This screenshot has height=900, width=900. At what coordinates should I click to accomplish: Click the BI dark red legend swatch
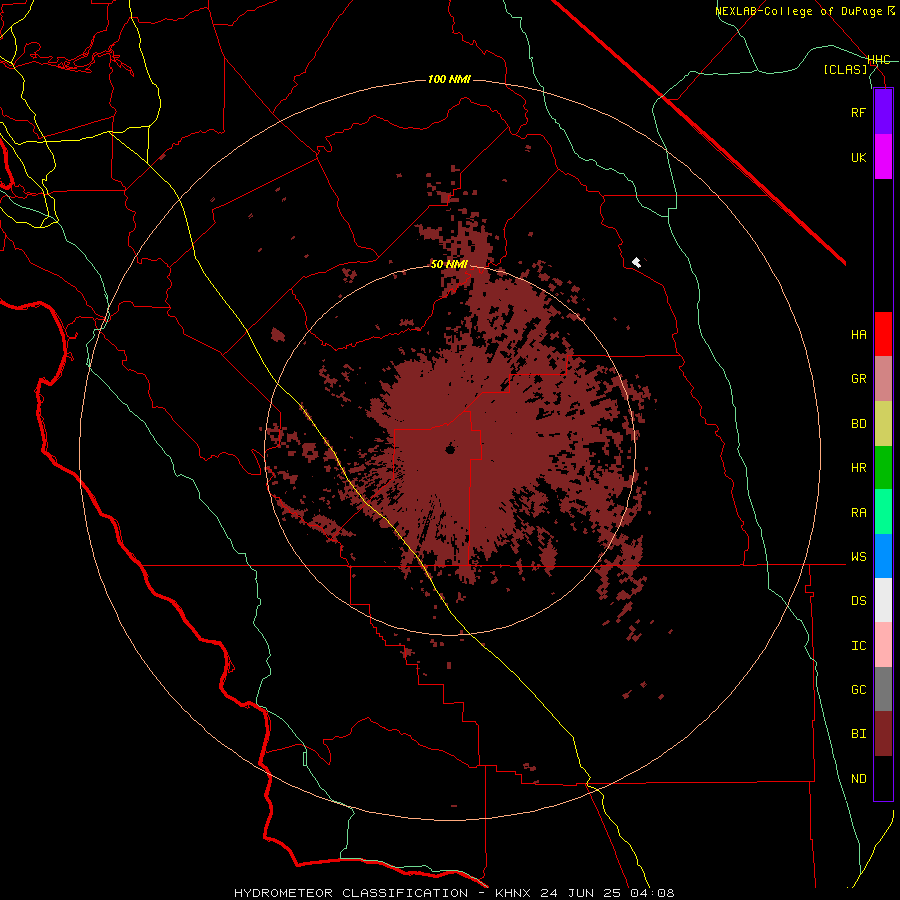[x=883, y=734]
